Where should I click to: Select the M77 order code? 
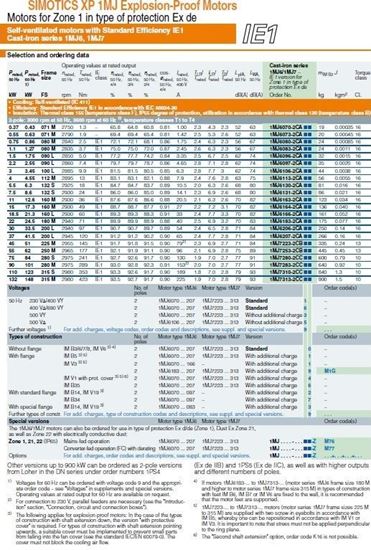tap(329, 448)
